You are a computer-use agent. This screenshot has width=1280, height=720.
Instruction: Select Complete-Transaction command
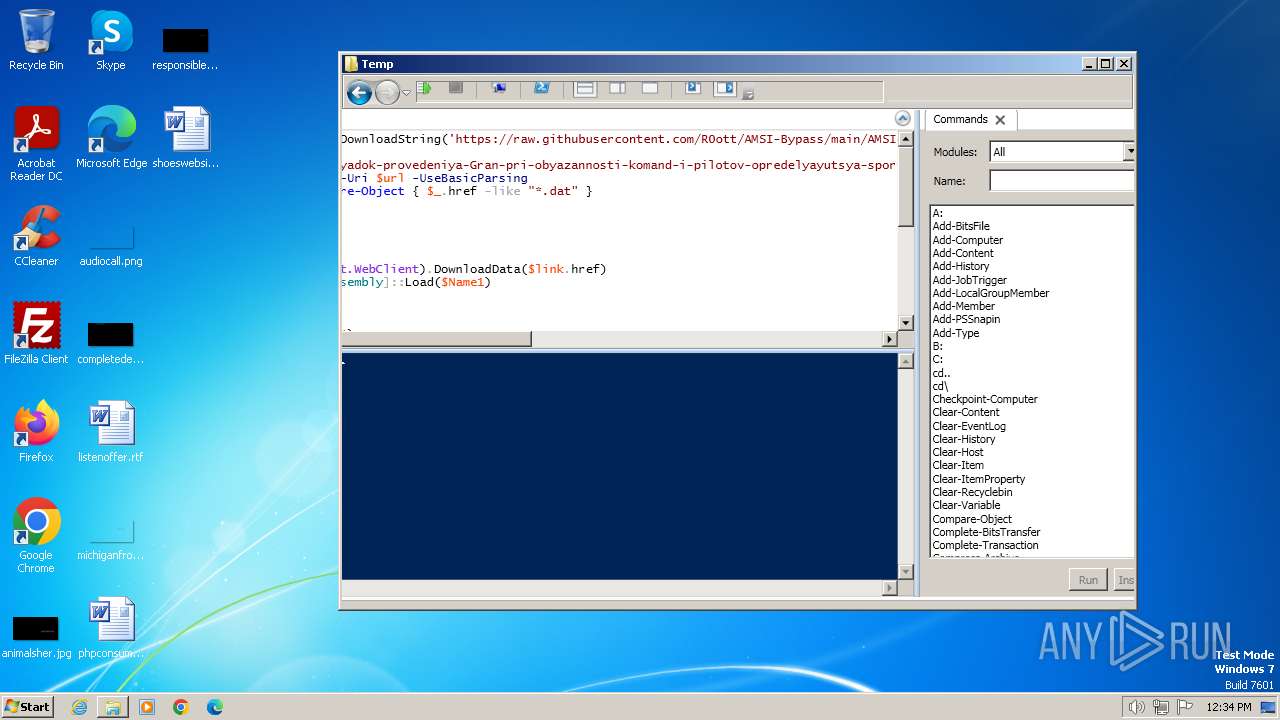tap(985, 545)
